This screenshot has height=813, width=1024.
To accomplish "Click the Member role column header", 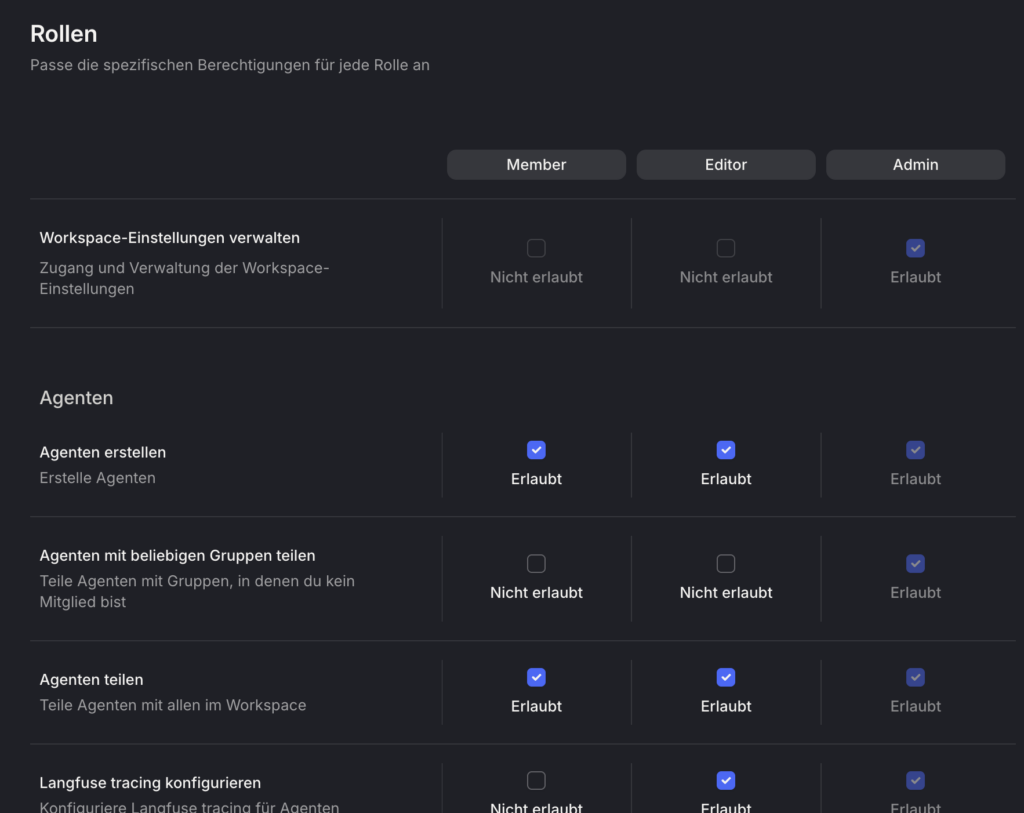I will point(536,165).
